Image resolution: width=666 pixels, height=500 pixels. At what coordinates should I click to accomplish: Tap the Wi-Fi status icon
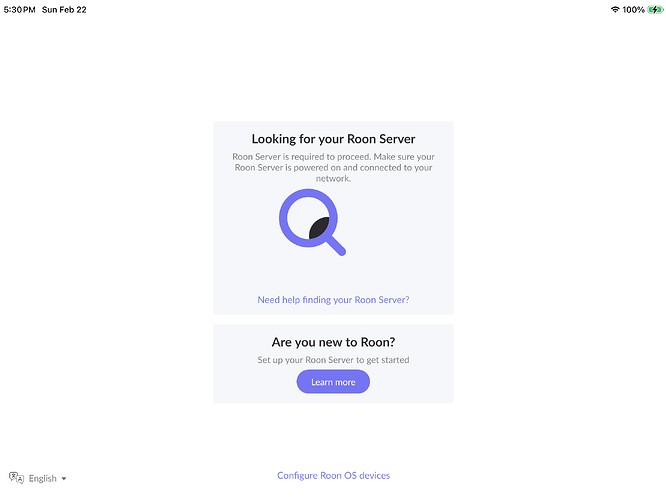pyautogui.click(x=614, y=9)
